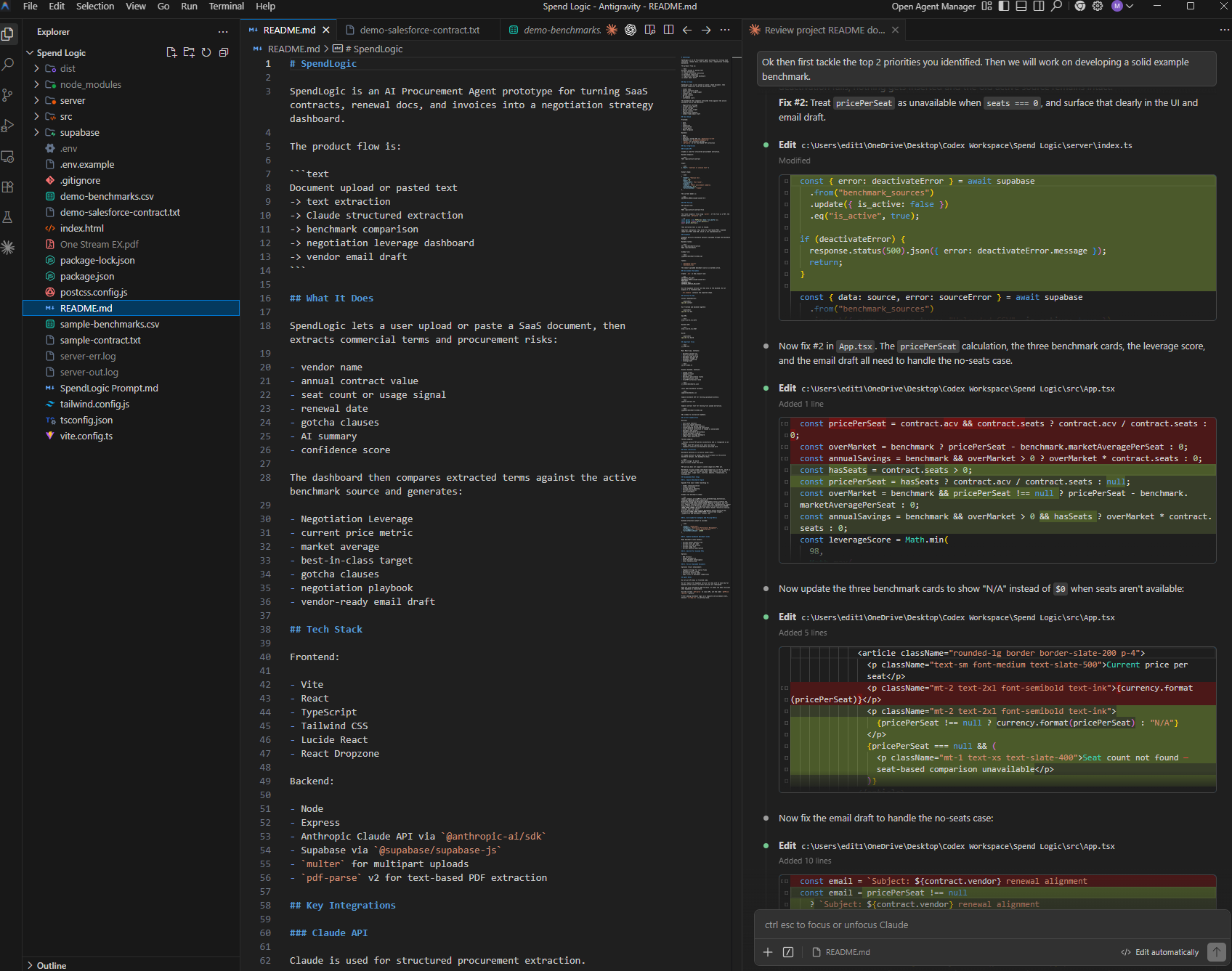Image resolution: width=1232 pixels, height=971 pixels.
Task: Open the Help menu
Action: tap(265, 6)
